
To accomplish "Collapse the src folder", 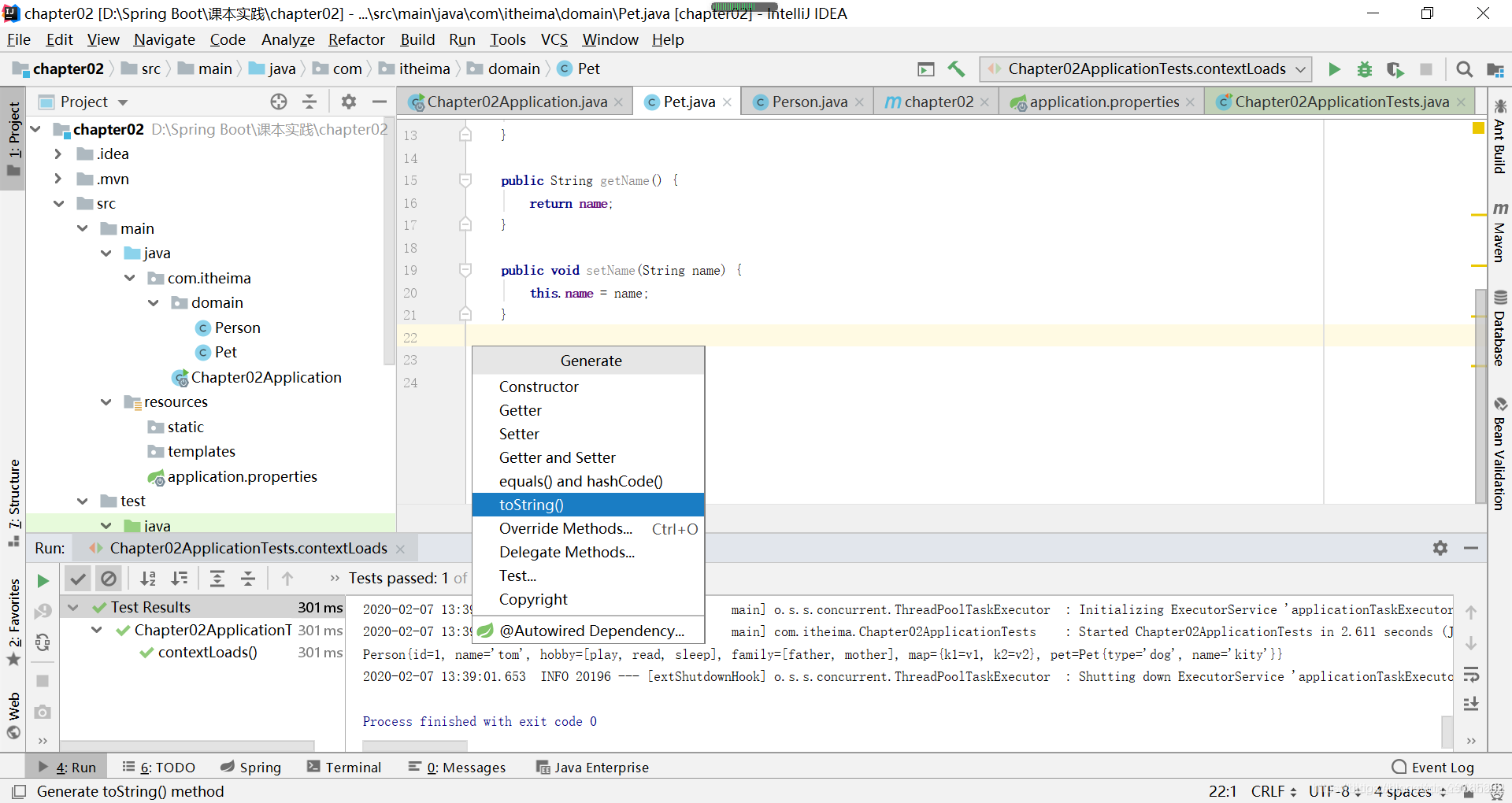I will click(x=59, y=204).
